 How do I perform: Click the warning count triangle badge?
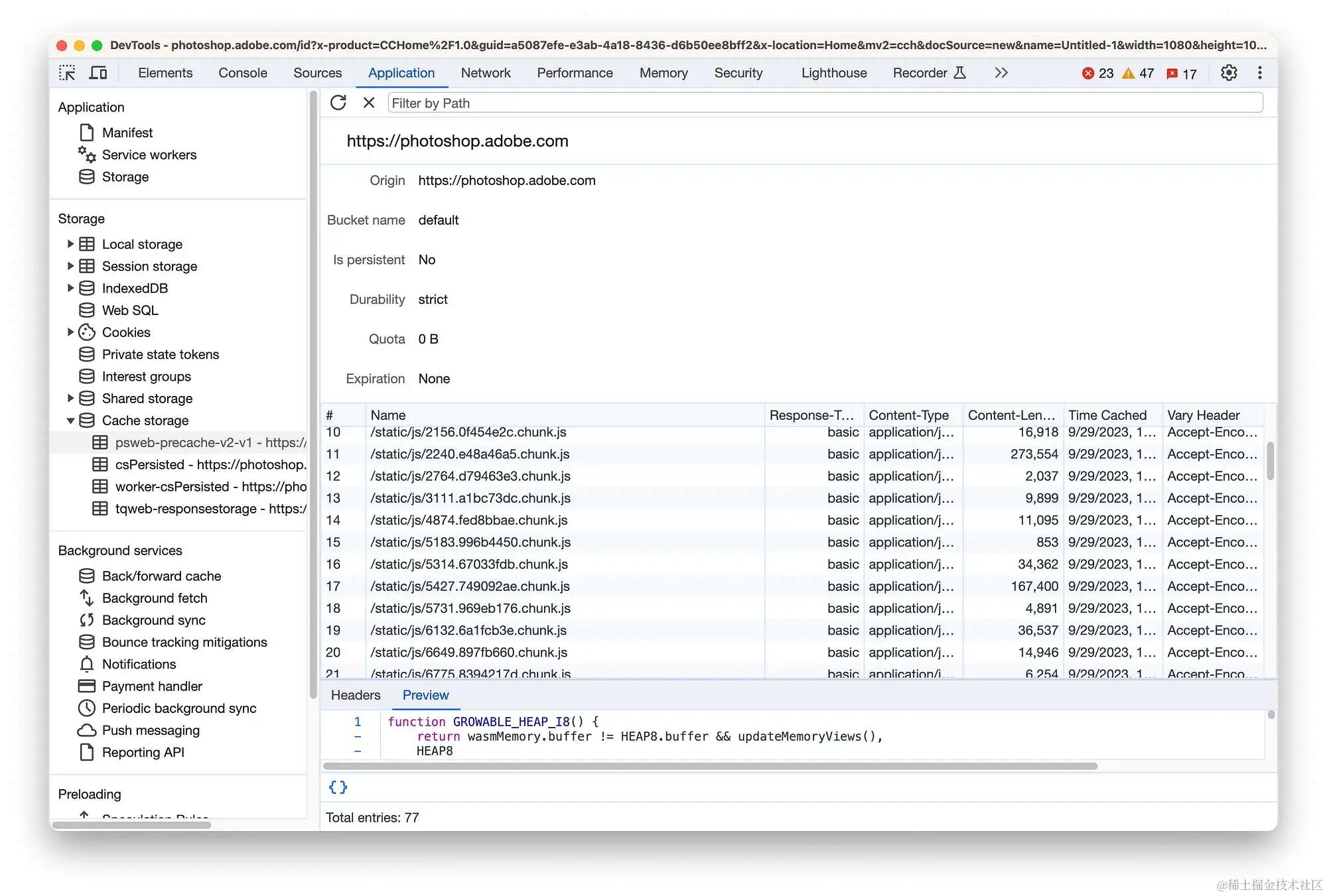point(1138,74)
